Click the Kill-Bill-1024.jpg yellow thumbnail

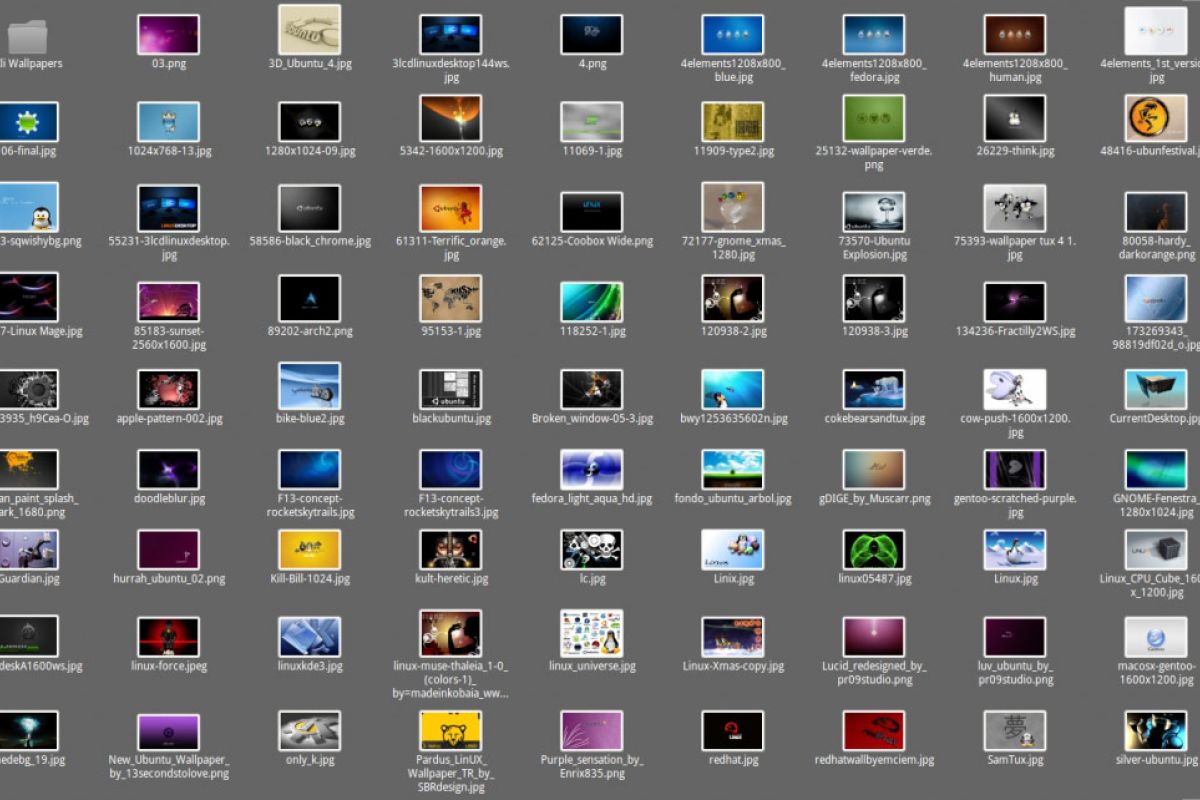tap(309, 549)
